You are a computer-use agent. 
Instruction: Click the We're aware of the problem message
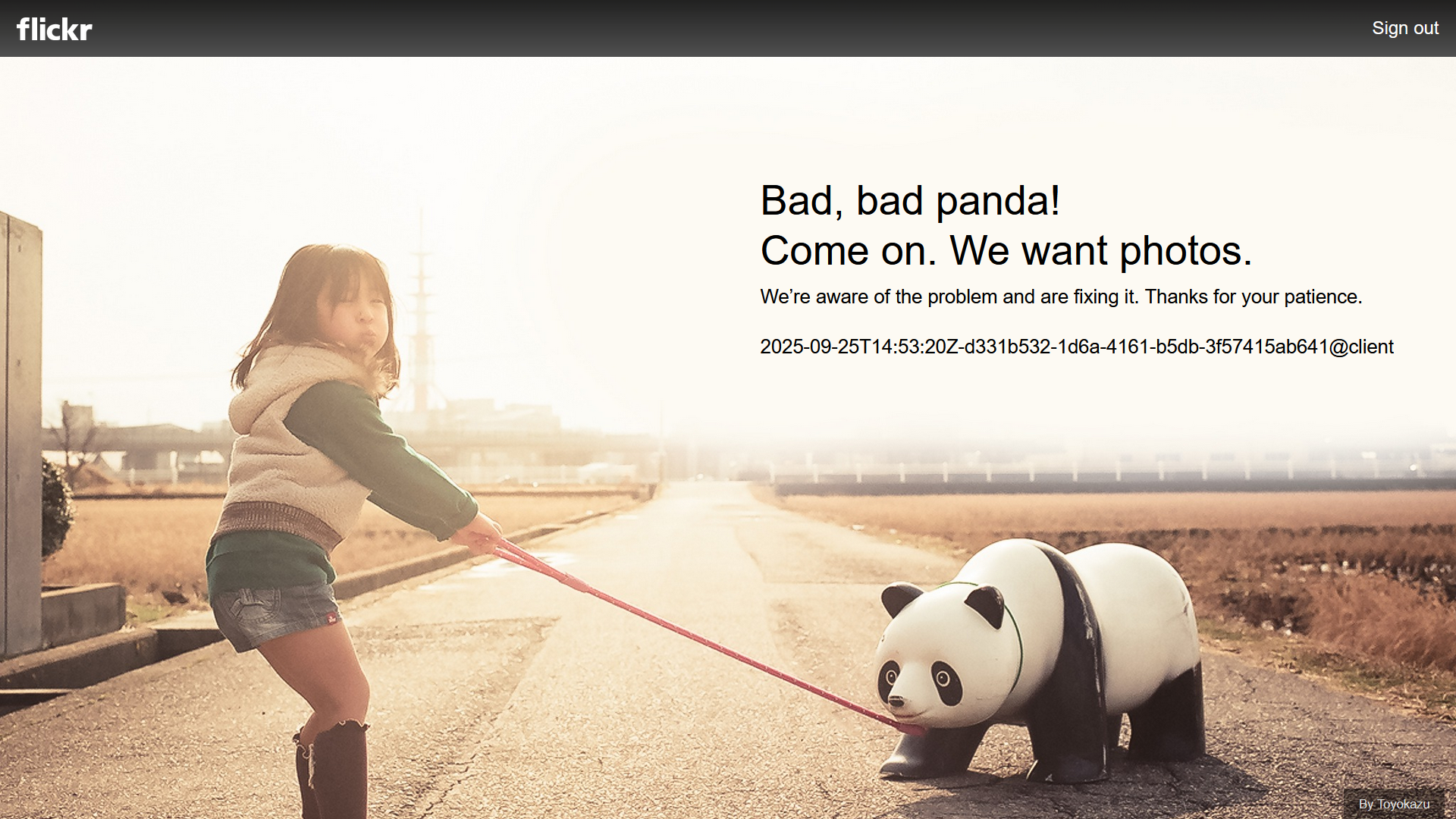click(1061, 297)
